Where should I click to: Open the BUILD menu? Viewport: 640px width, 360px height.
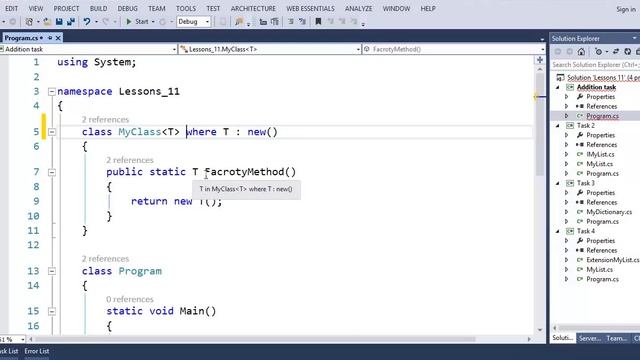tap(98, 9)
